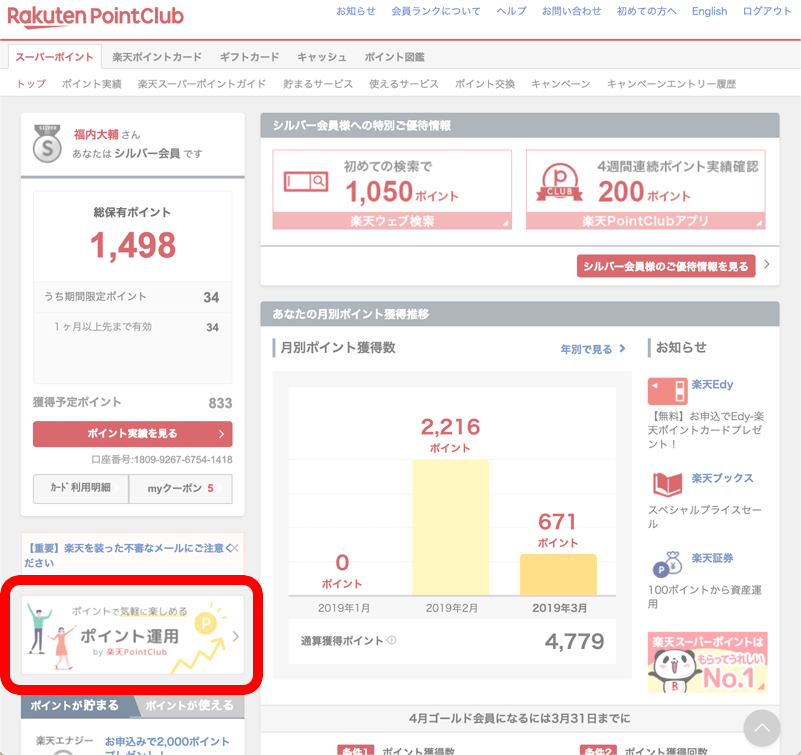
Task: Click the 2019年3月 bar in the chart
Action: pos(558,575)
